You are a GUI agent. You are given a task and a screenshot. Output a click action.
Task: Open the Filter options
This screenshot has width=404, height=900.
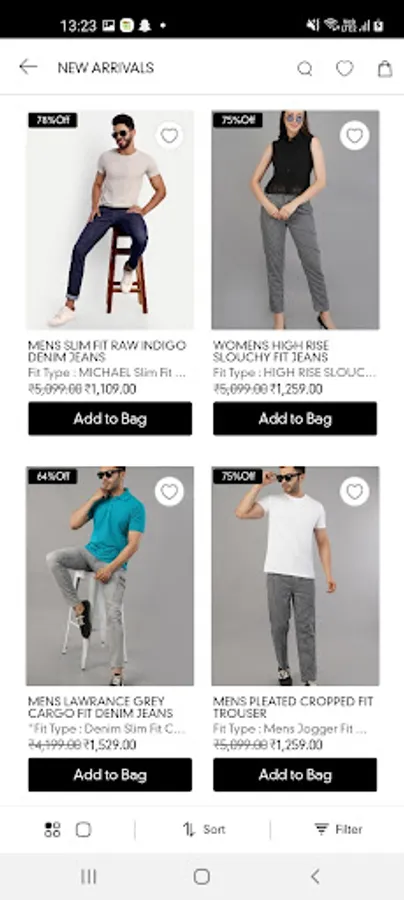(x=339, y=829)
